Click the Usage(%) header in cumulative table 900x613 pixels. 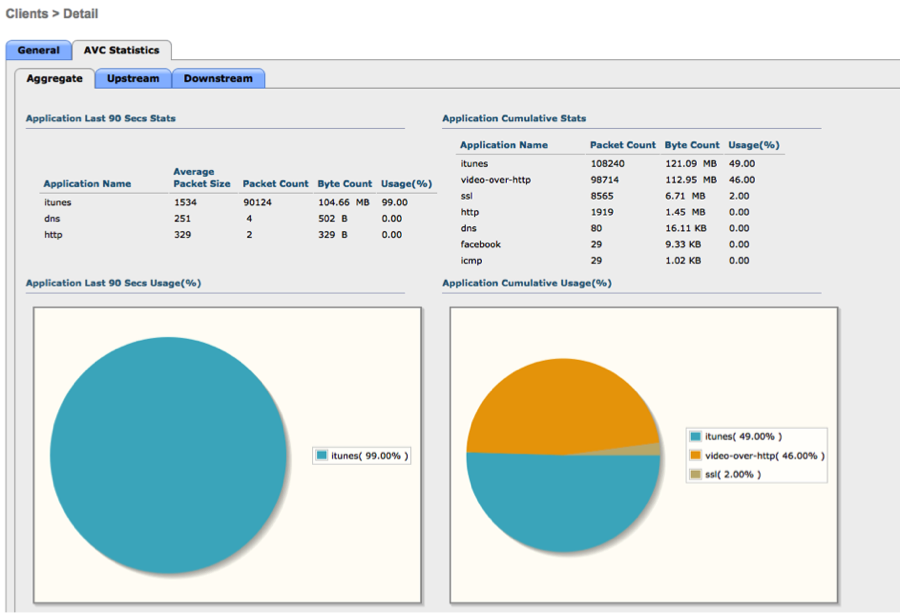point(755,145)
